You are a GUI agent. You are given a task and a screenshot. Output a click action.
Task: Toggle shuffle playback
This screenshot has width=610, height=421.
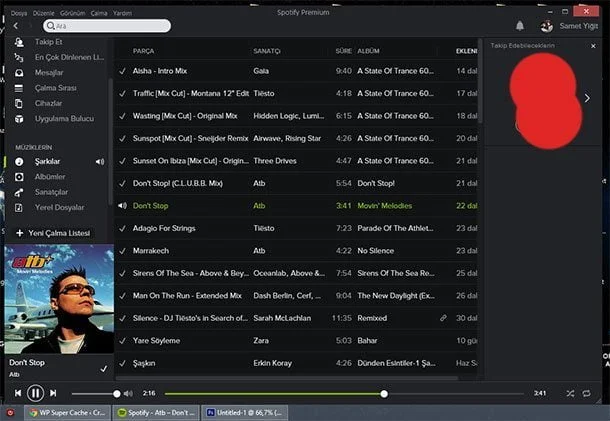(570, 393)
